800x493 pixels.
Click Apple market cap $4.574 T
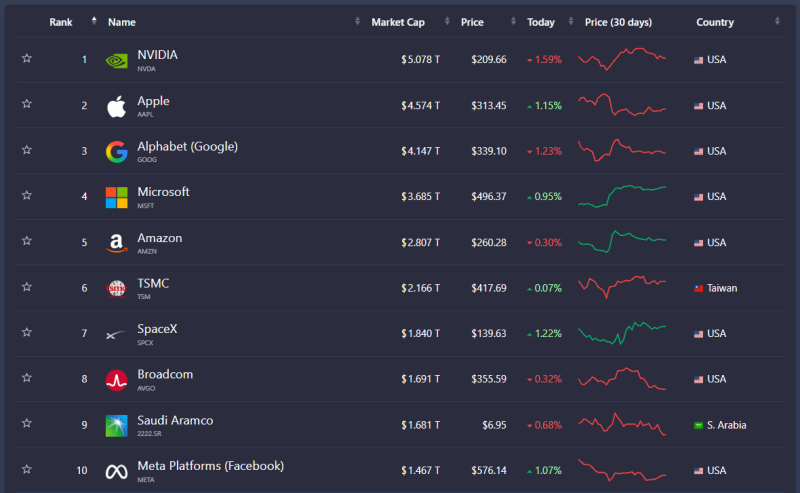pos(420,106)
